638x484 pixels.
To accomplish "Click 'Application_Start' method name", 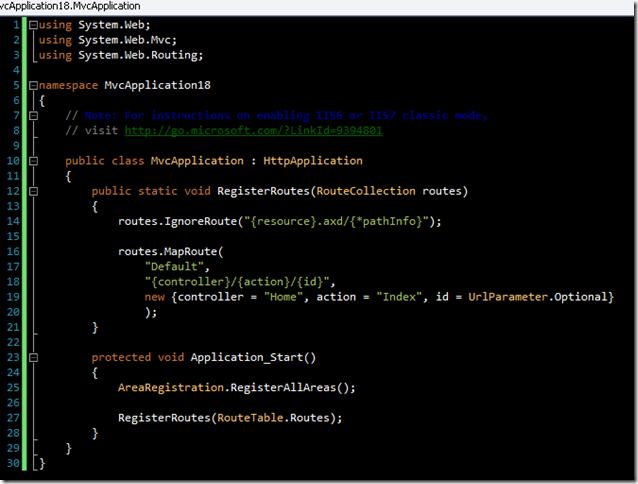I will pyautogui.click(x=247, y=358).
